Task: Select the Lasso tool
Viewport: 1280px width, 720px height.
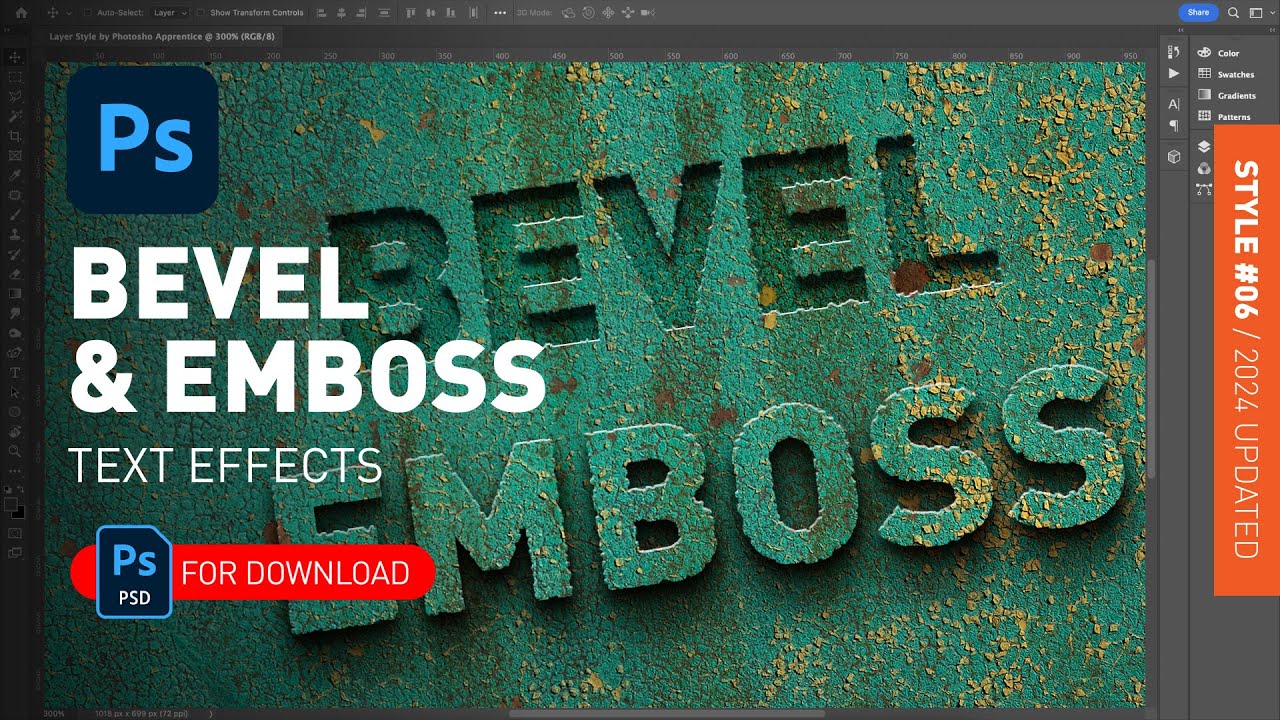Action: pos(15,97)
